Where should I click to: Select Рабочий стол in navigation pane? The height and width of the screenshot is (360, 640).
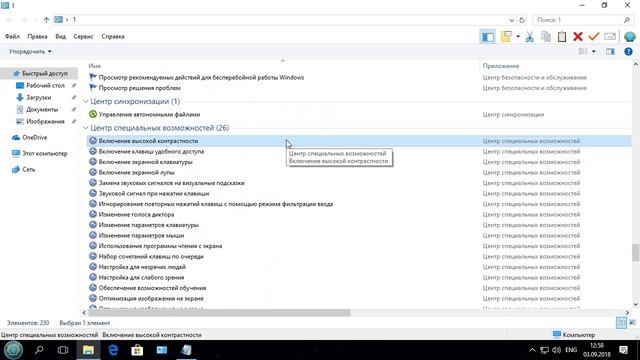[x=45, y=85]
